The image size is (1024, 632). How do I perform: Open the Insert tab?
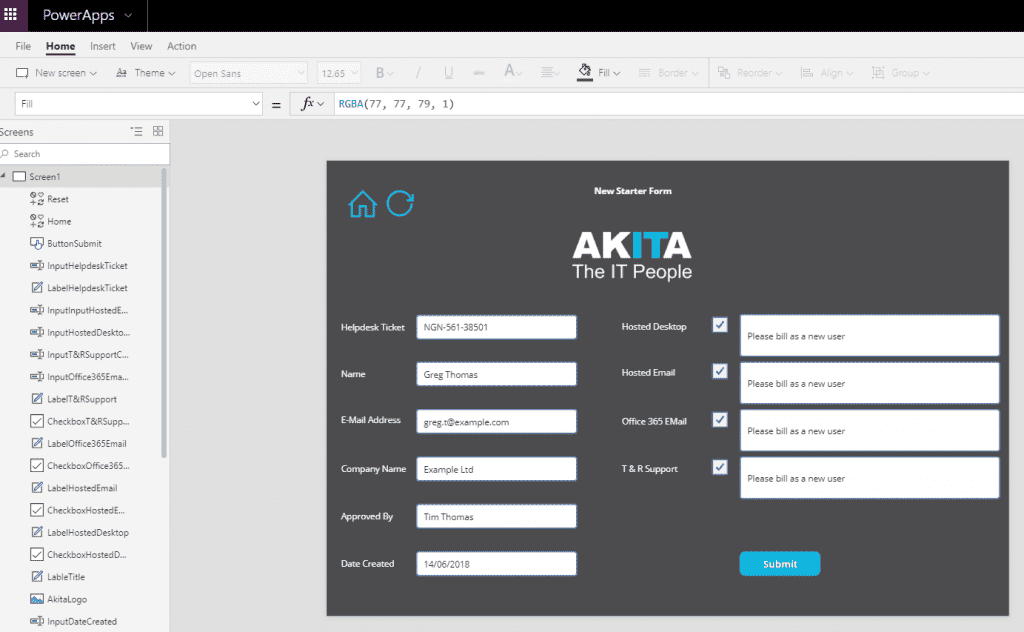pos(103,46)
